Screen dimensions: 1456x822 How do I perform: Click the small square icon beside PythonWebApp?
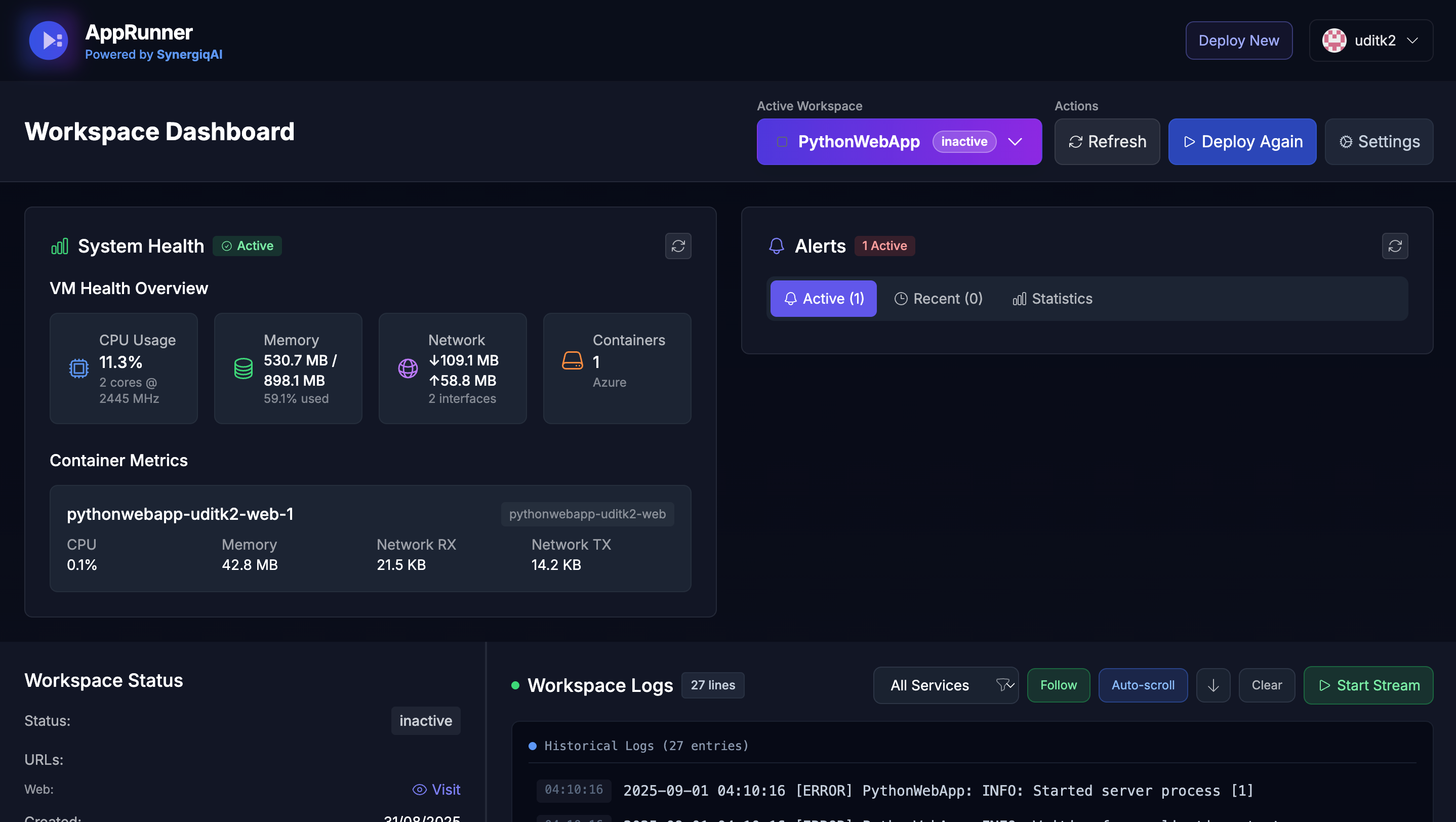pos(782,142)
